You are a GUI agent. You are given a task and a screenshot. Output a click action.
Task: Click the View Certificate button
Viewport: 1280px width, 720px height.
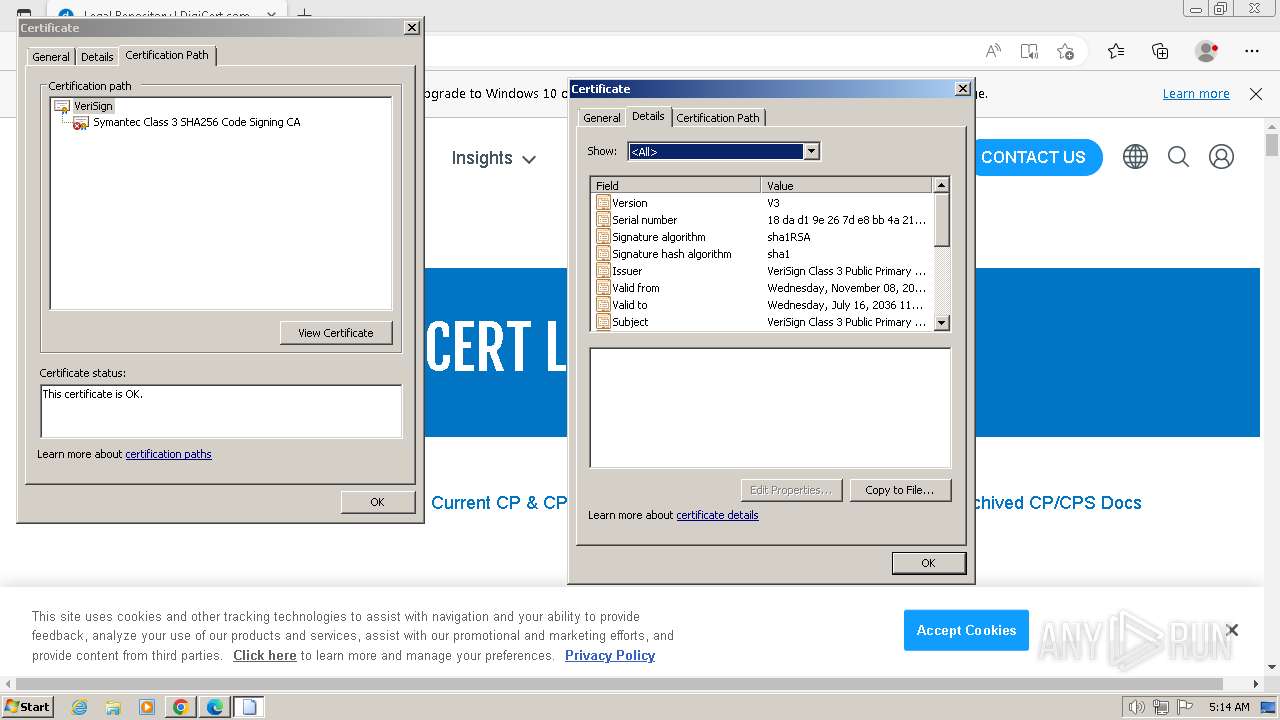[x=336, y=333]
